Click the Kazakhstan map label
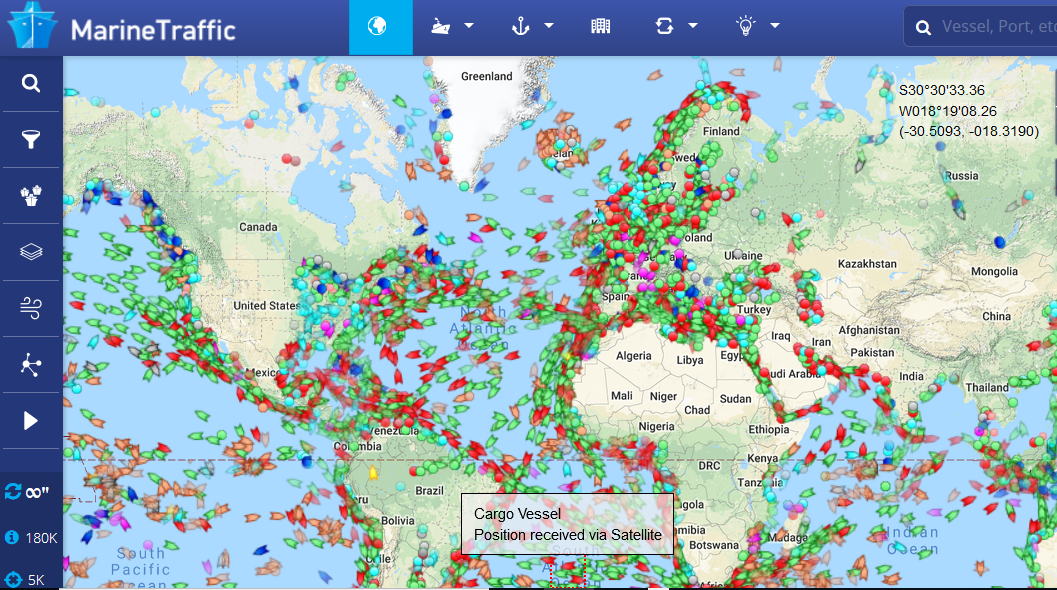This screenshot has width=1057, height=590. coord(867,264)
